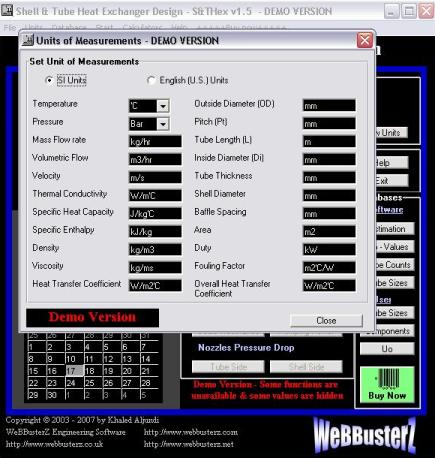435x458 pixels.
Task: Click the Shell Diameter mm field
Action: pyautogui.click(x=329, y=196)
